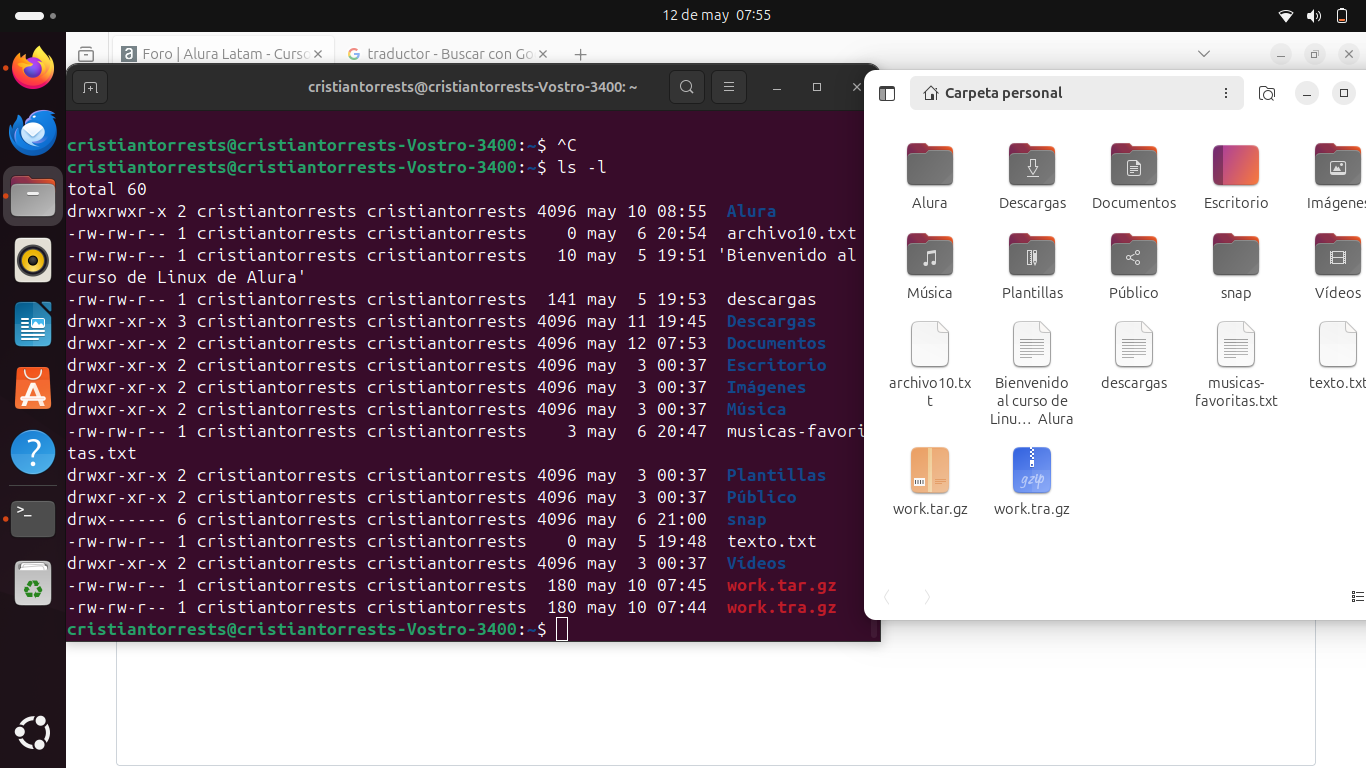Select the work.tra.gz gzip file

click(1032, 482)
